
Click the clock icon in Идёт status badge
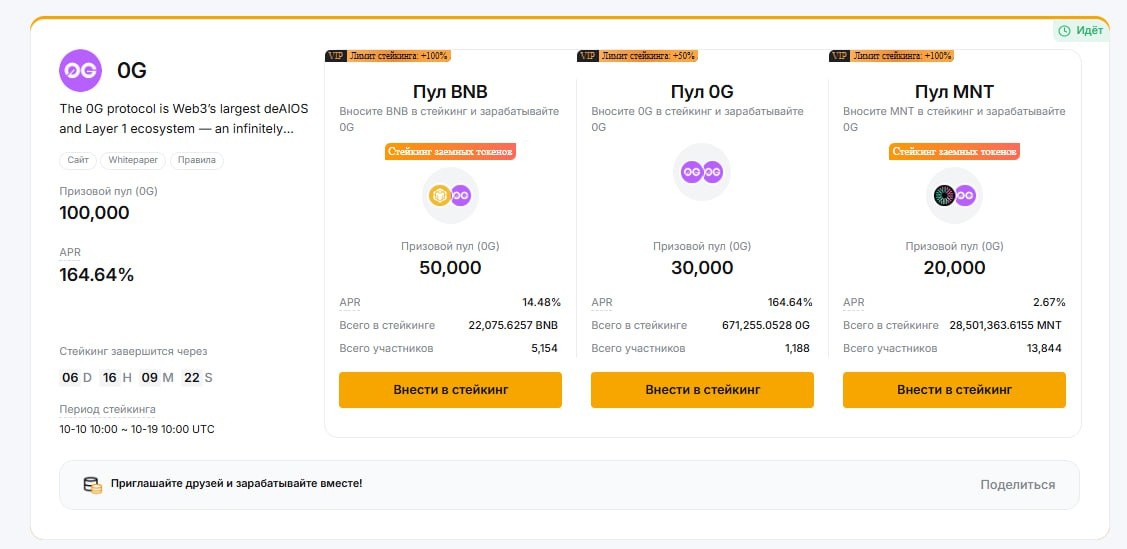pos(1064,31)
